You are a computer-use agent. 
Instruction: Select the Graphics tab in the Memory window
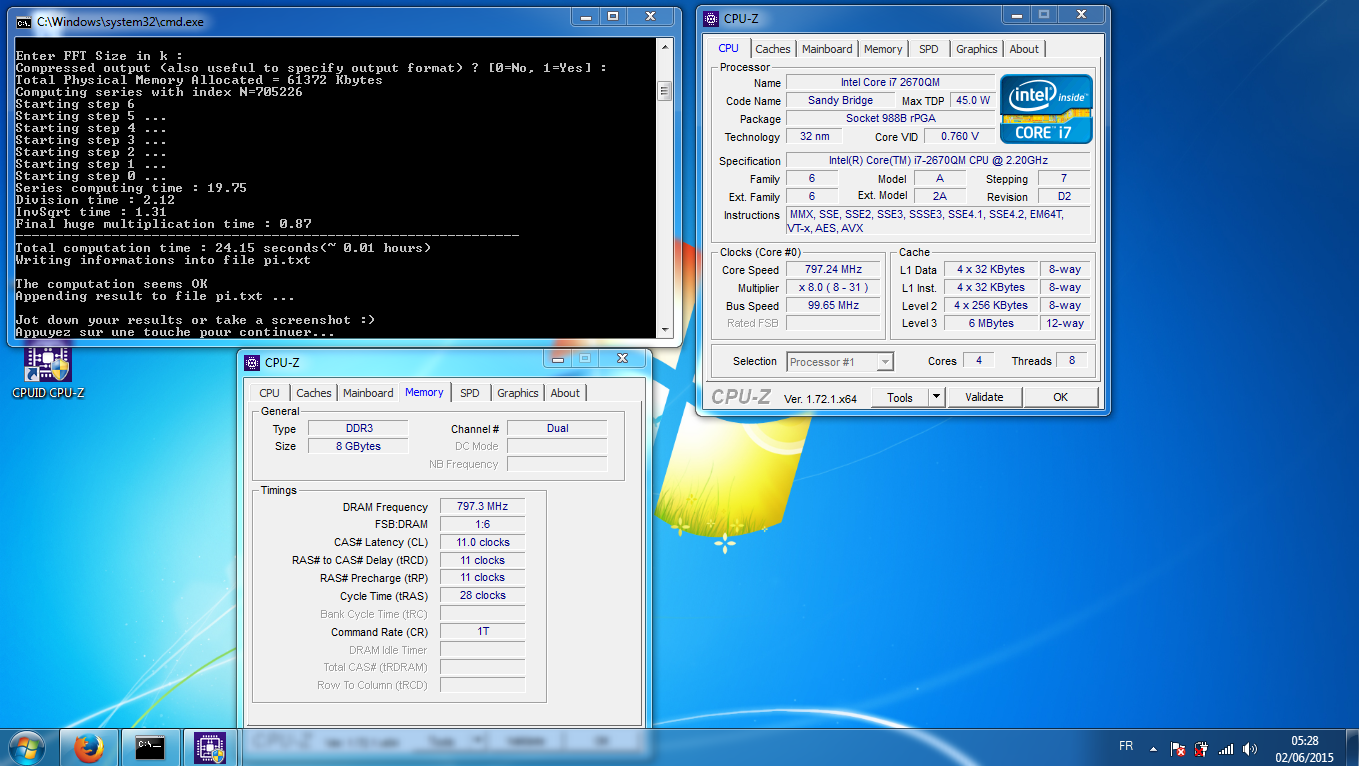coord(518,393)
